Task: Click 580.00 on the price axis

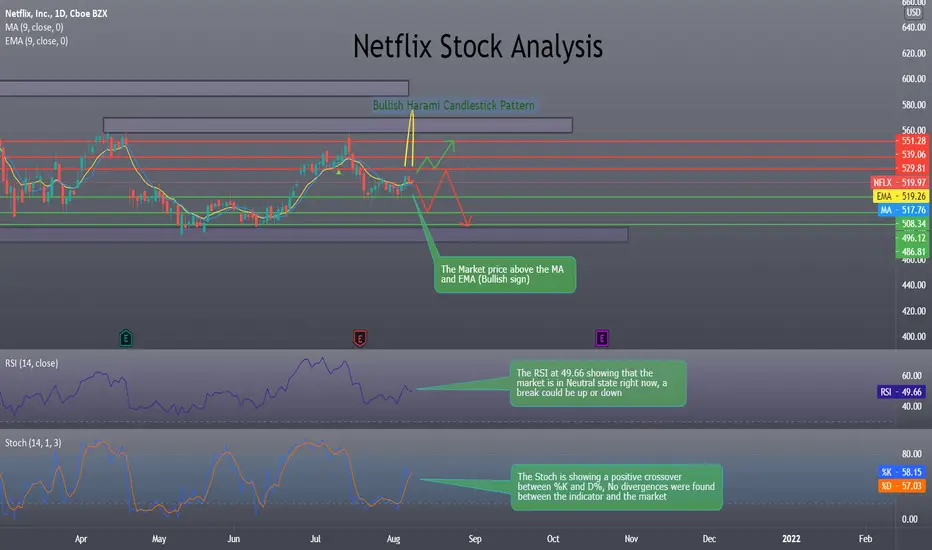Action: point(914,105)
